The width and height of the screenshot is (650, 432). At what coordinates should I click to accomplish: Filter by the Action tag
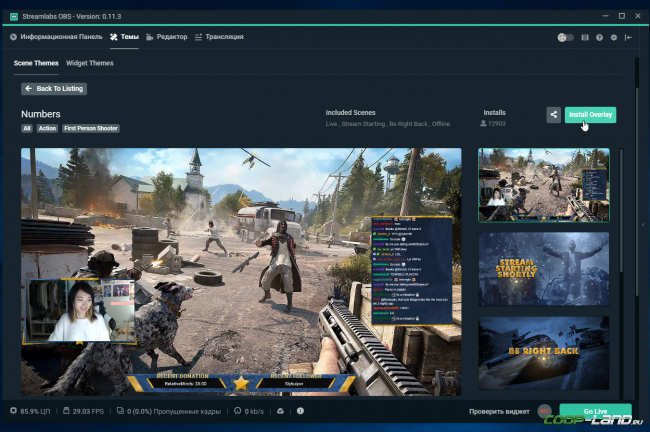[47, 129]
